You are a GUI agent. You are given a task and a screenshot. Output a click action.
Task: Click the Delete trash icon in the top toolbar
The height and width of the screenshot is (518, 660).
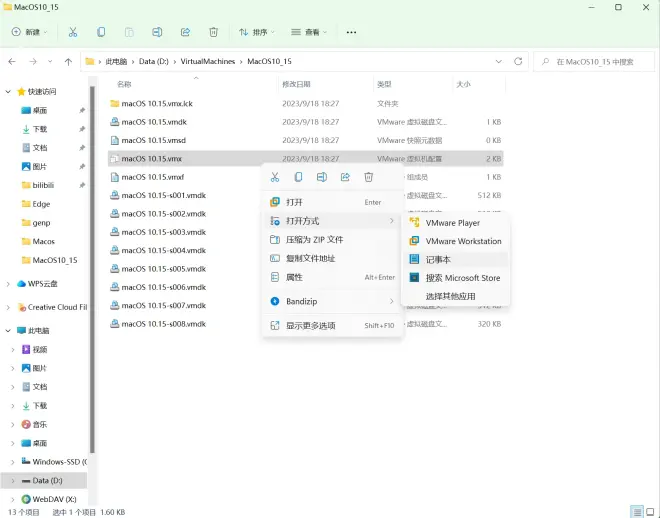pyautogui.click(x=213, y=32)
